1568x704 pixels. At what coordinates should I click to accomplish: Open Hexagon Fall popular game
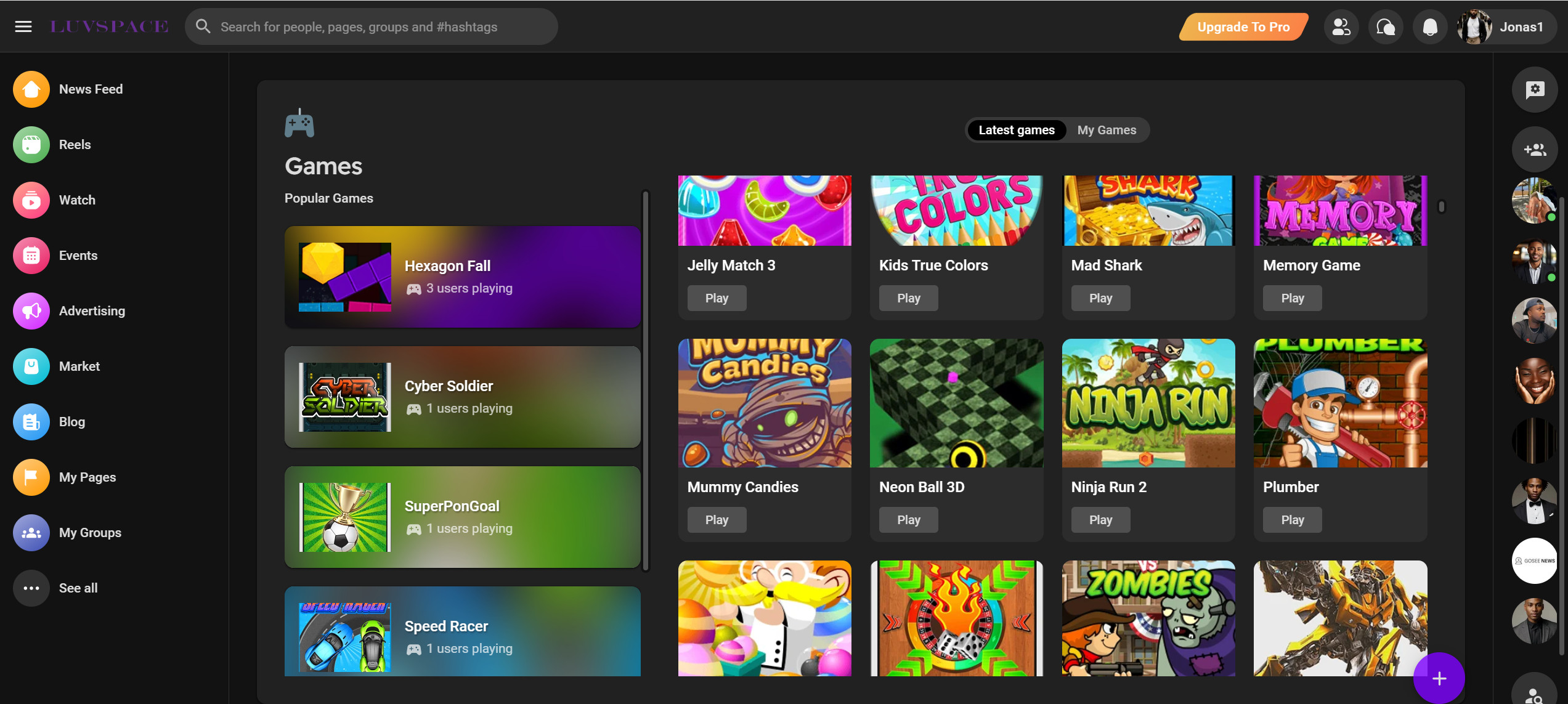coord(463,277)
